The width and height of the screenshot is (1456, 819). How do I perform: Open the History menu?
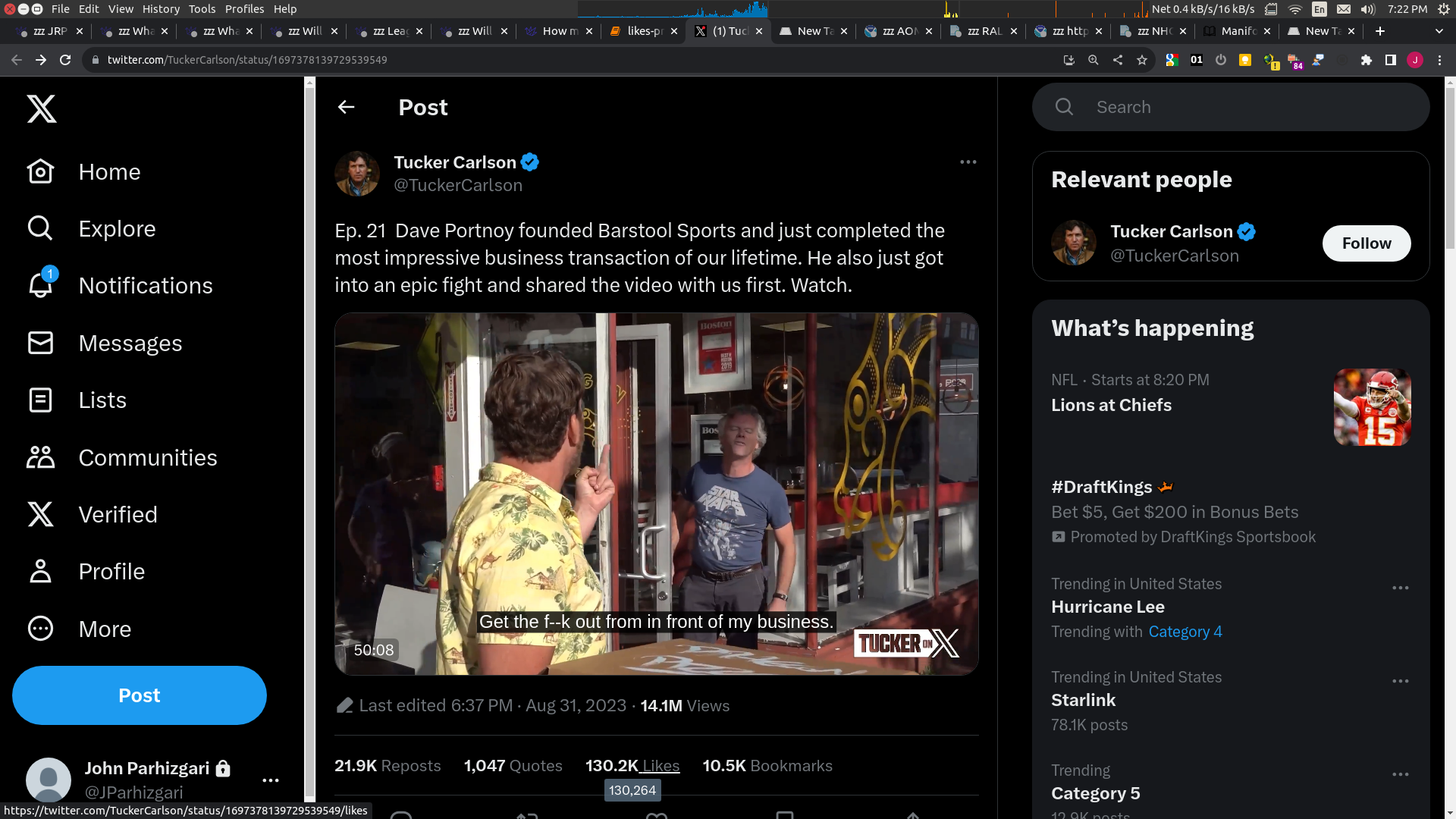[161, 9]
